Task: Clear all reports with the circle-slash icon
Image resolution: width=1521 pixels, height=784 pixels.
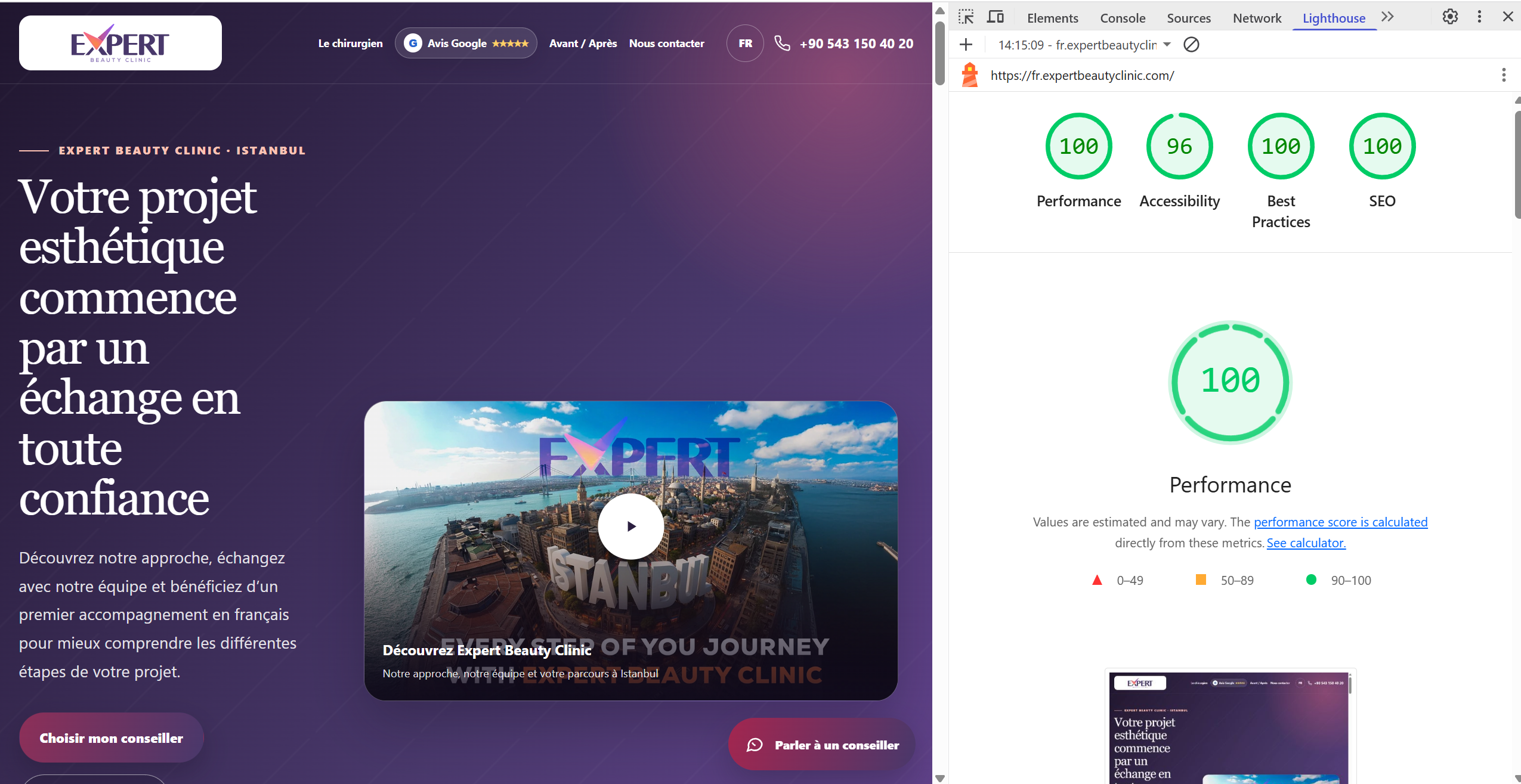Action: coord(1191,45)
